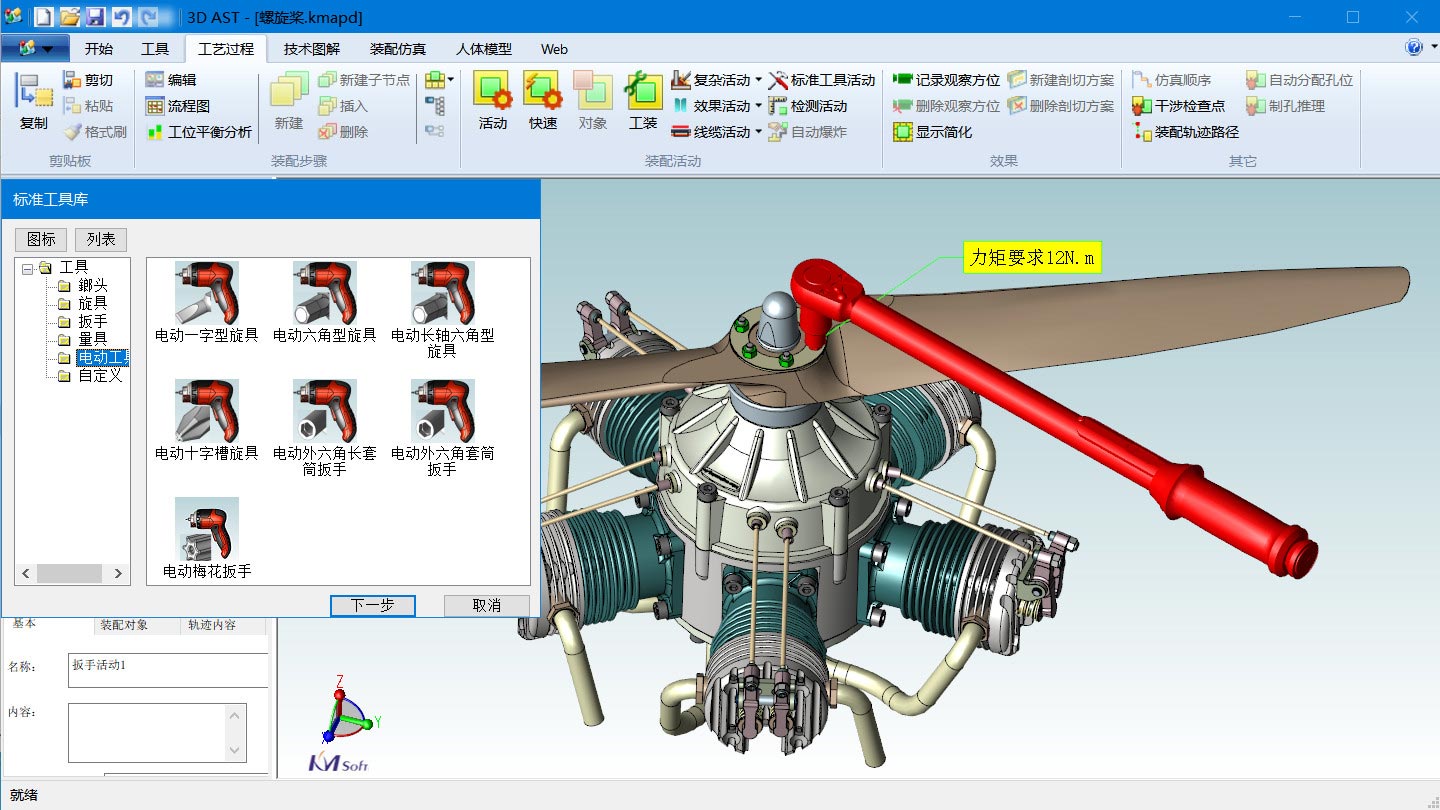Select the 装配对象 panel tab
The height and width of the screenshot is (810, 1440).
(125, 624)
